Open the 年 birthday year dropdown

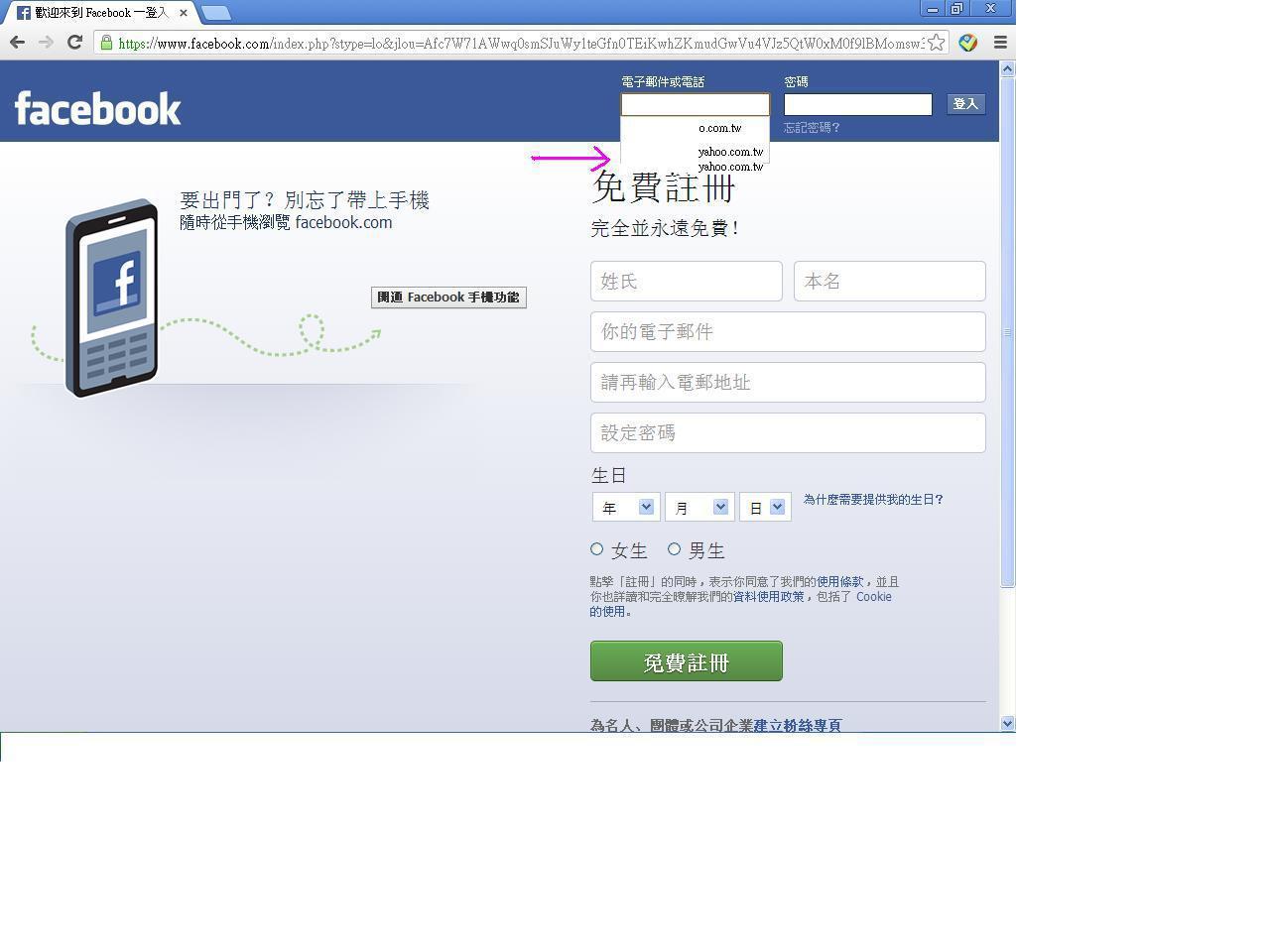point(625,508)
